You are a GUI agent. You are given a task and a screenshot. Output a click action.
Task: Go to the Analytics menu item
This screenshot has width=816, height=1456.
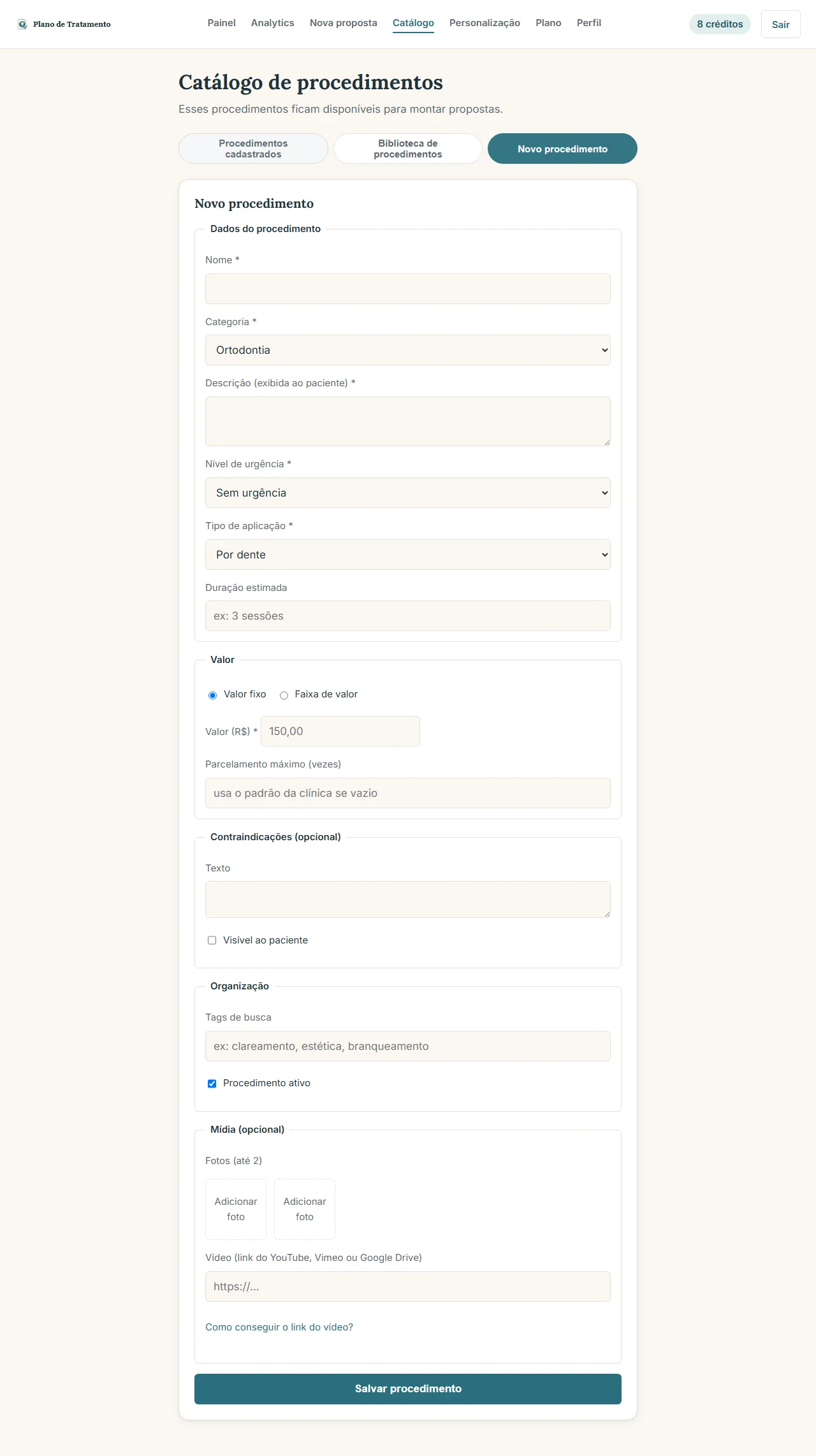(x=272, y=23)
